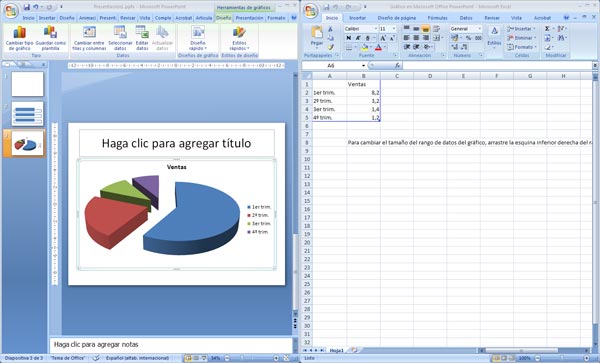Image resolution: width=600 pixels, height=363 pixels.
Task: Click the notes field 'Haga clic para agregar notas'
Action: click(x=171, y=344)
